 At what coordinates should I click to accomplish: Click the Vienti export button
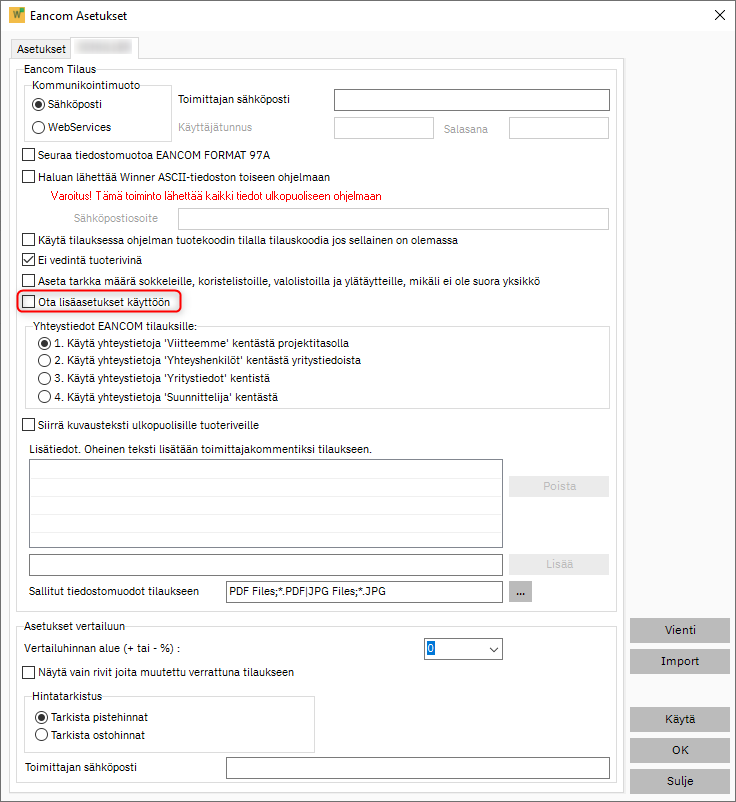point(679,630)
